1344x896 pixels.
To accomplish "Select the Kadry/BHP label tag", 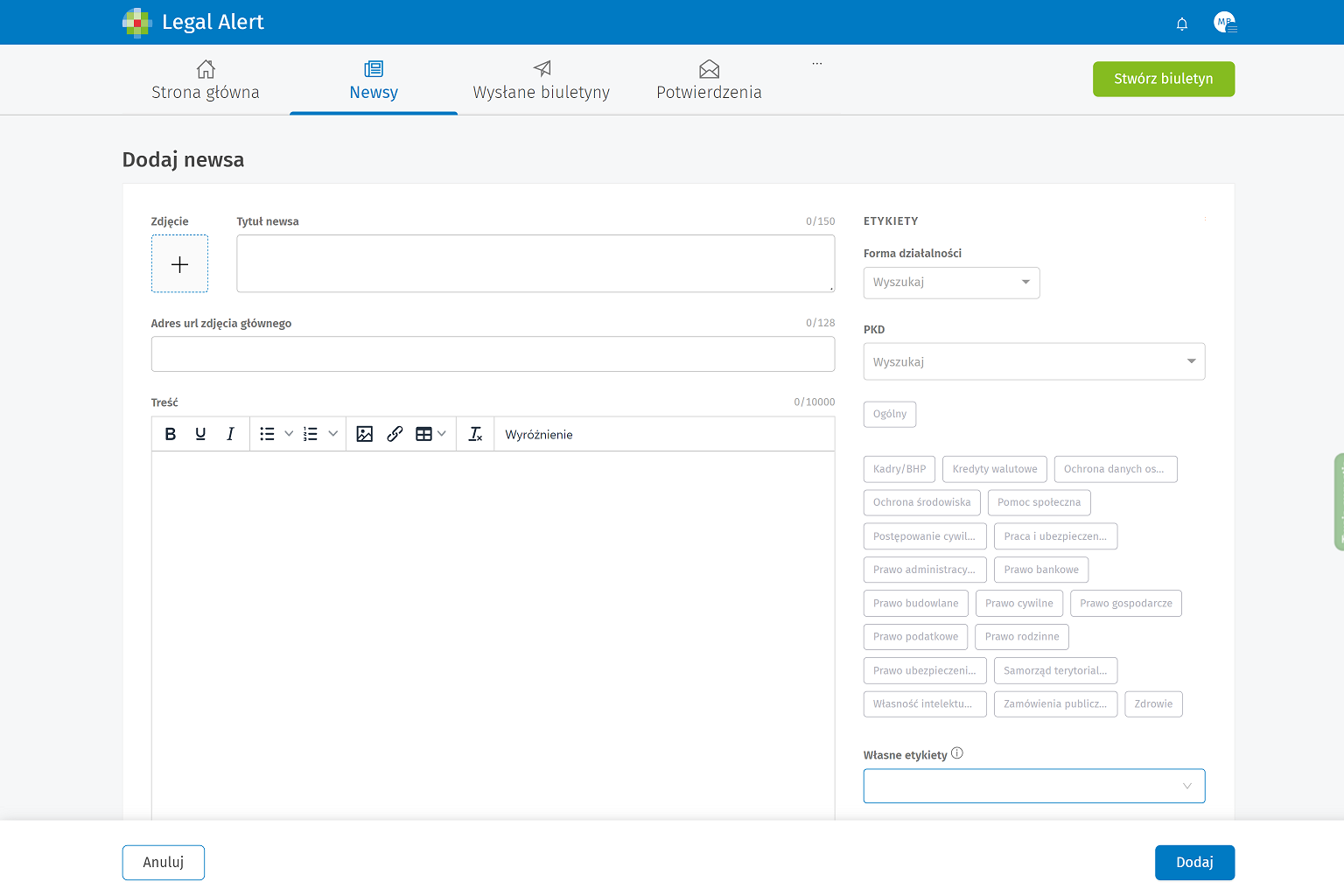I will tap(899, 469).
